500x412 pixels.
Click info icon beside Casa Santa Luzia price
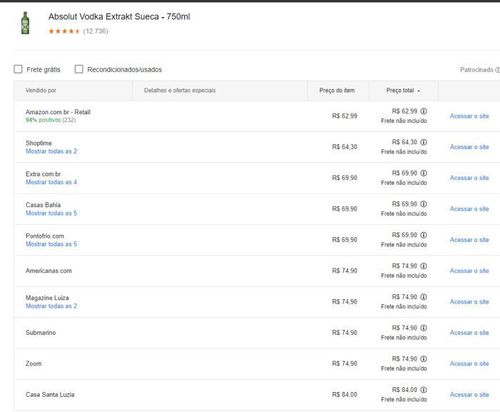point(423,390)
